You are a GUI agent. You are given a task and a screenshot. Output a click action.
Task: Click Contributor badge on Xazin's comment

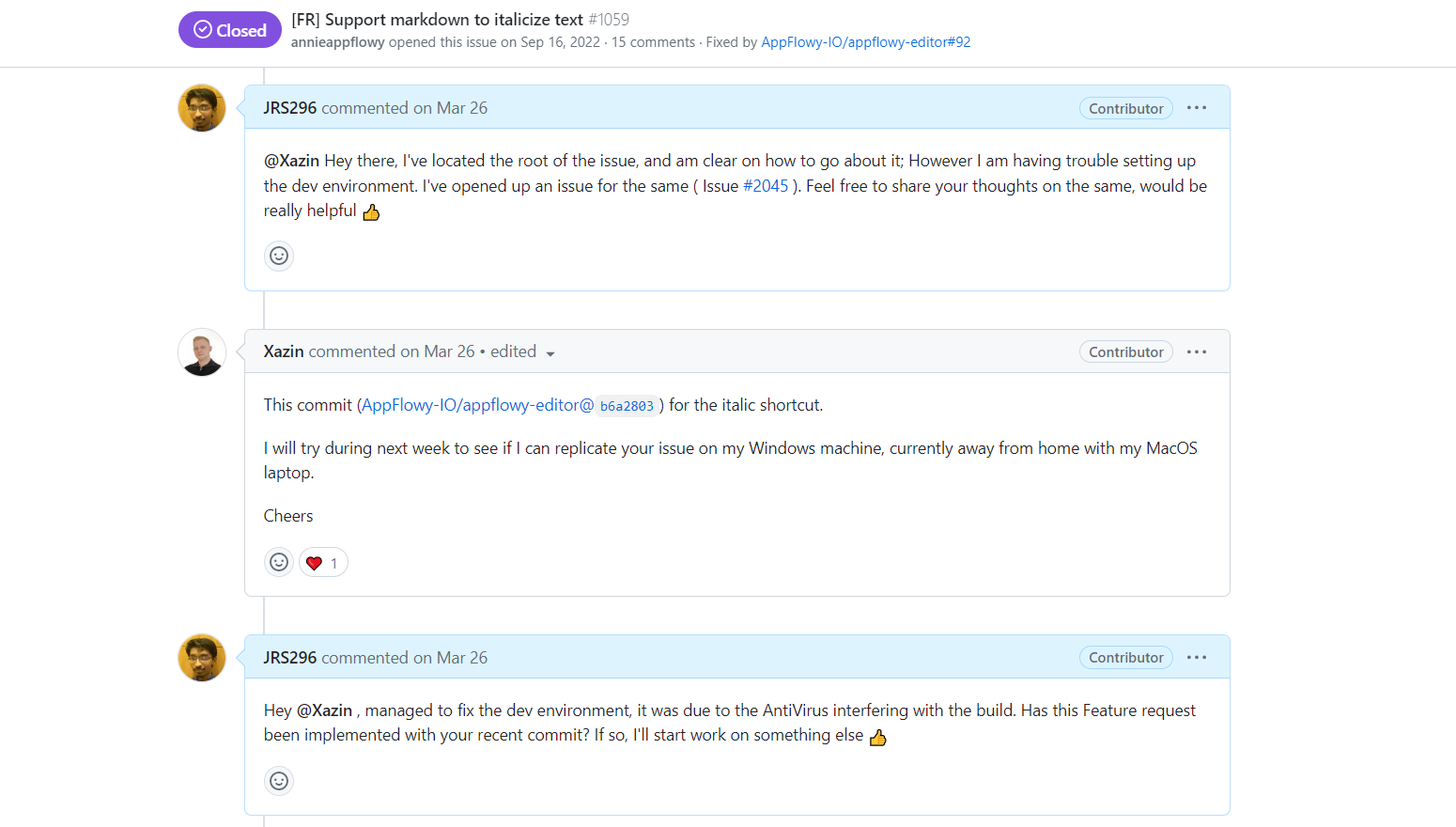coord(1126,351)
